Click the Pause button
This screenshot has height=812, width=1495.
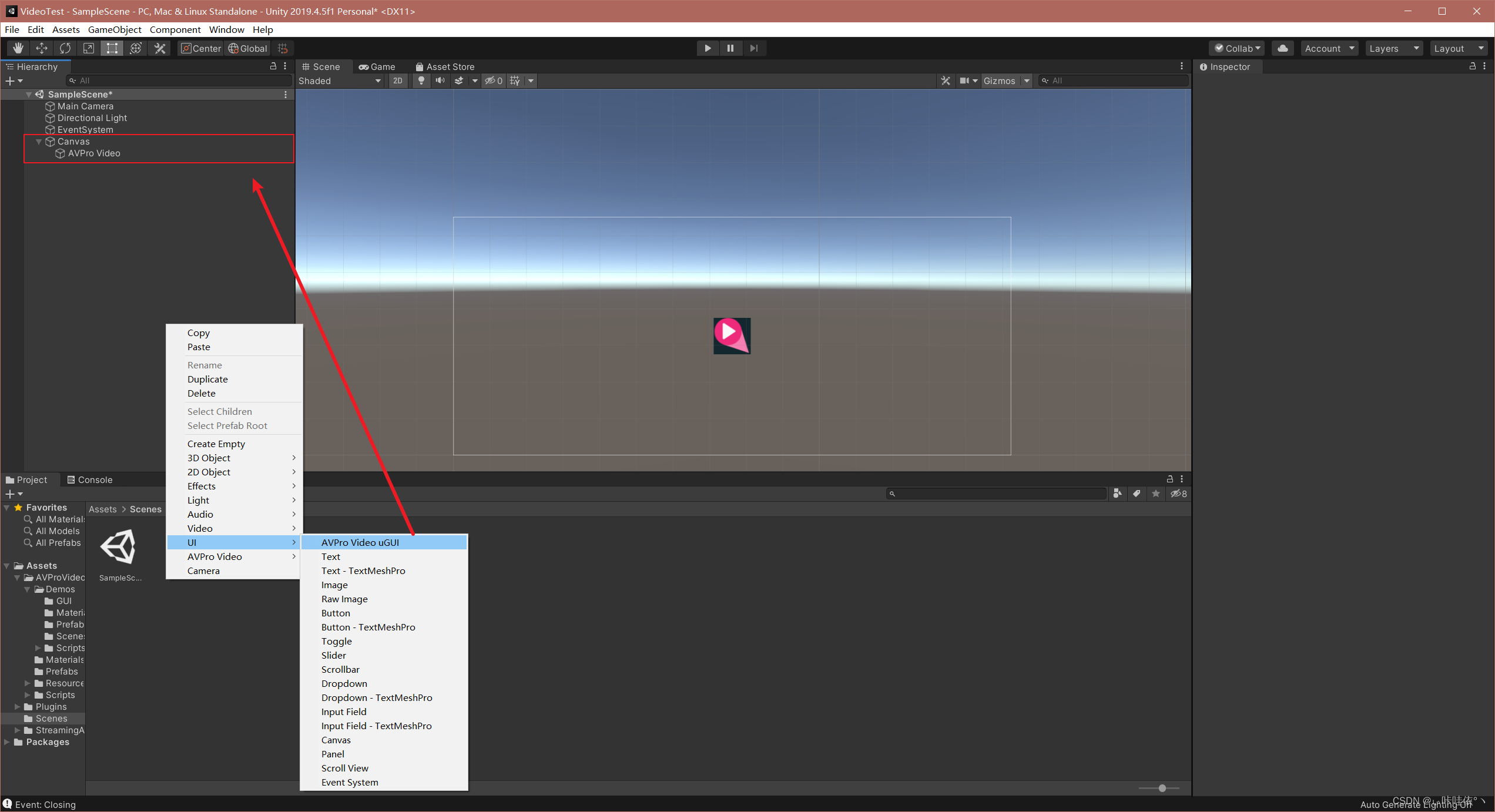[730, 48]
